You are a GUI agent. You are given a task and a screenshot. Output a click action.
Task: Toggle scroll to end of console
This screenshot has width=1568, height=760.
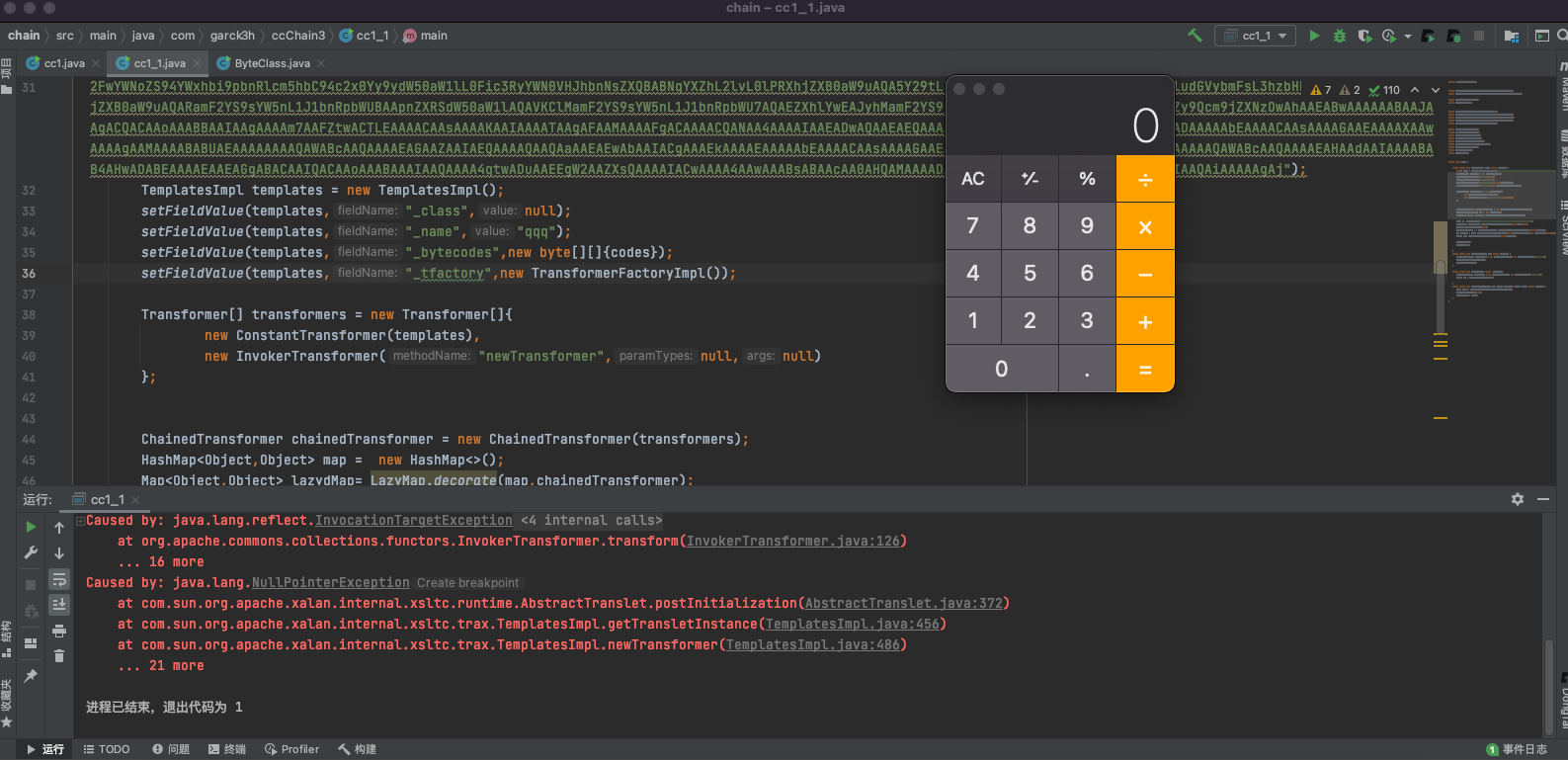[59, 604]
